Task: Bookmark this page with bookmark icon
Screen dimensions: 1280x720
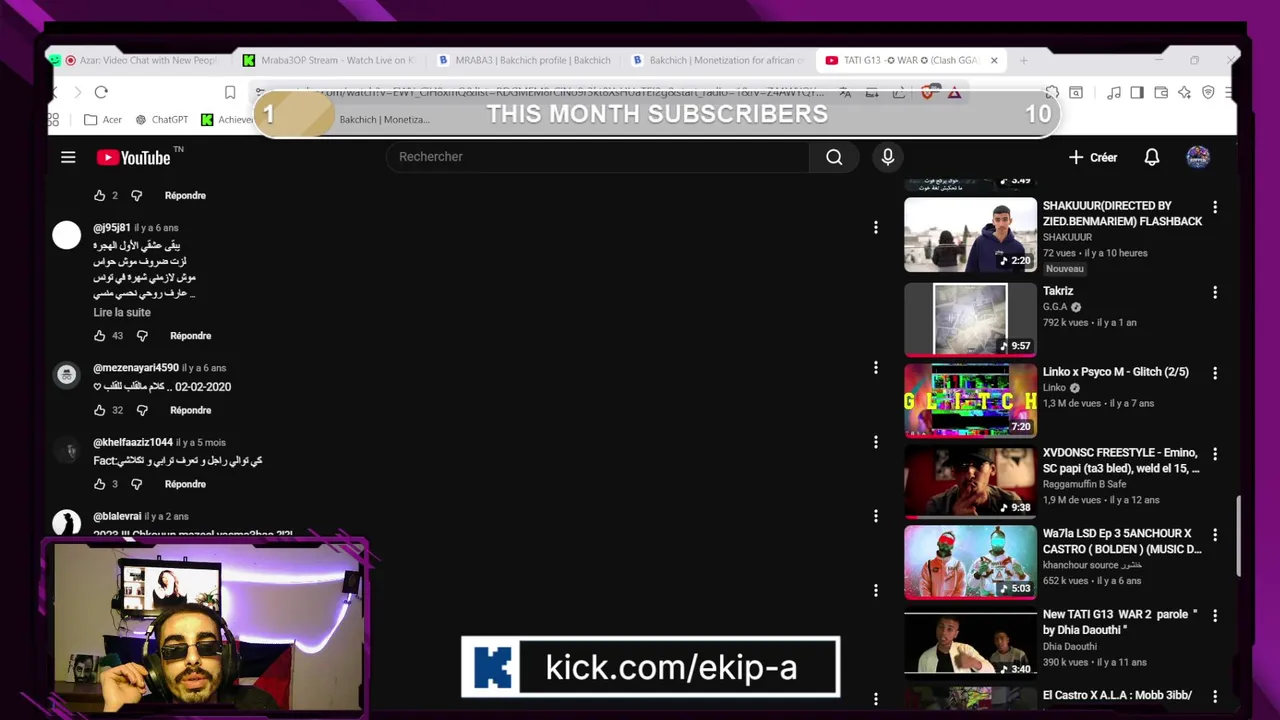Action: pyautogui.click(x=230, y=92)
